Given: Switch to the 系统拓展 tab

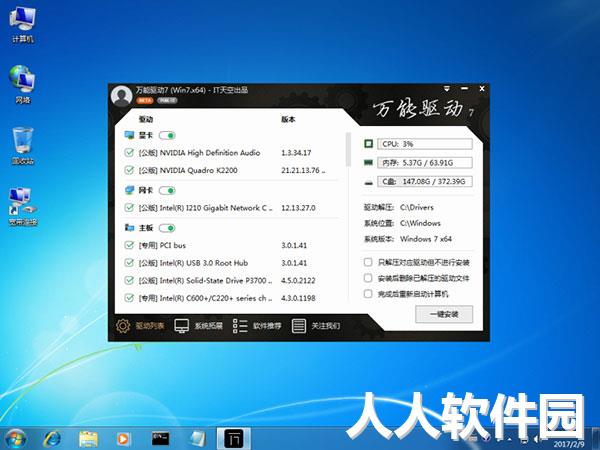Looking at the screenshot, I should [198, 326].
